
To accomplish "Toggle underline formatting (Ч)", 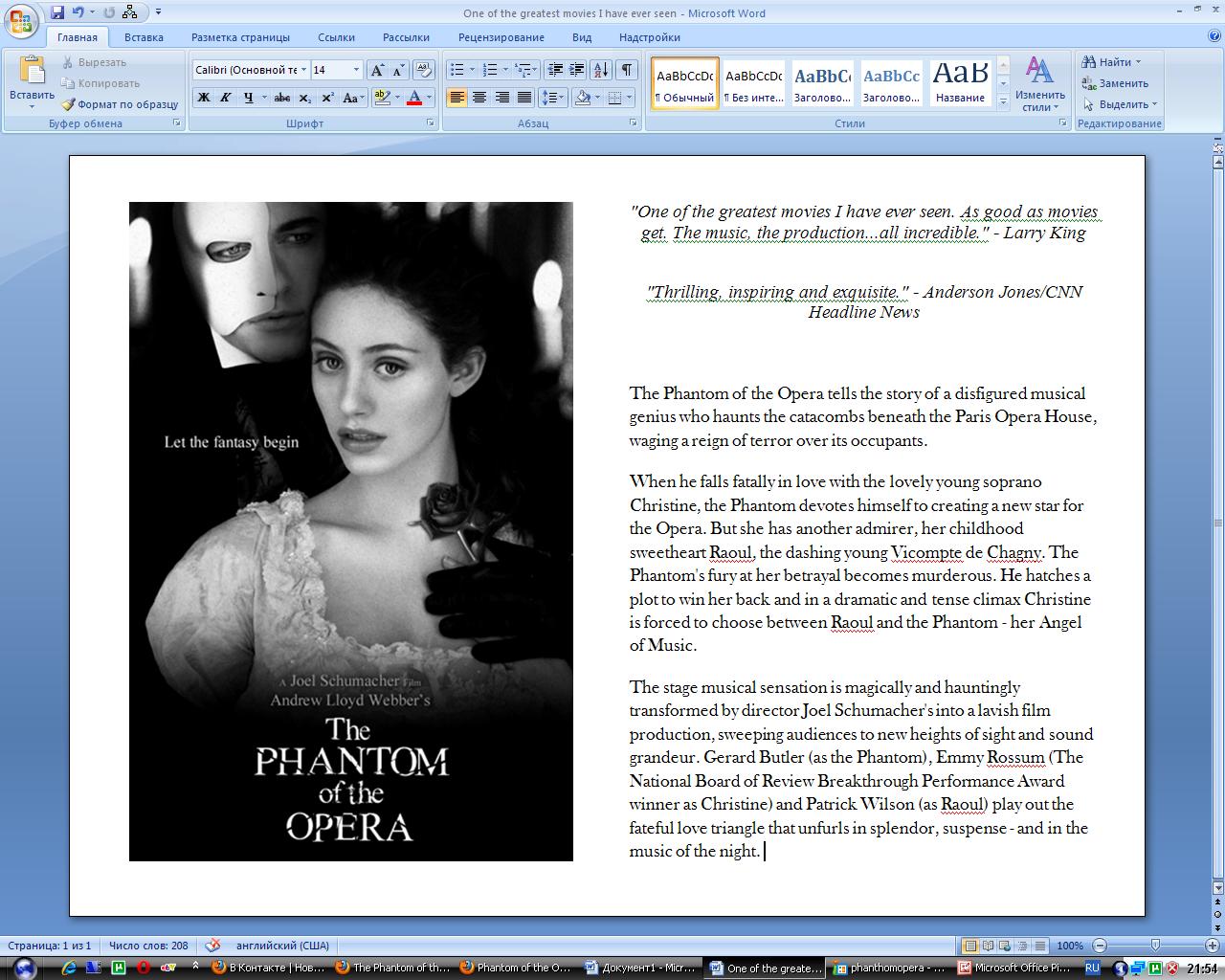I will pyautogui.click(x=249, y=98).
